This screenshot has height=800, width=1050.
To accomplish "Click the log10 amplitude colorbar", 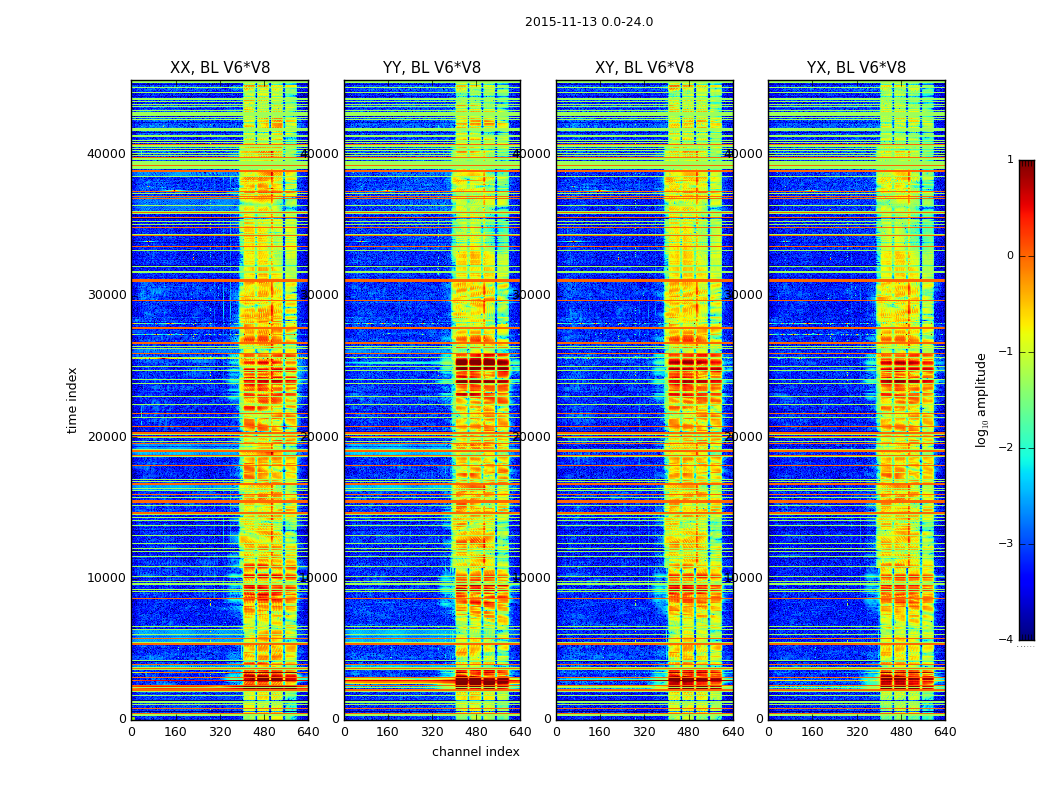I will coord(1026,400).
